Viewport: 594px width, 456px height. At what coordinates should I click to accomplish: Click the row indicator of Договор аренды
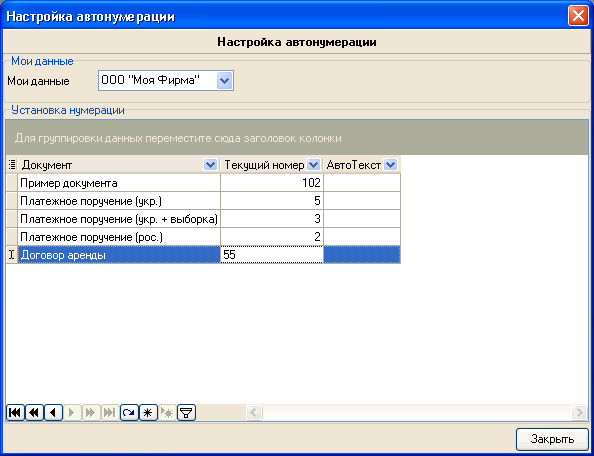click(12, 255)
